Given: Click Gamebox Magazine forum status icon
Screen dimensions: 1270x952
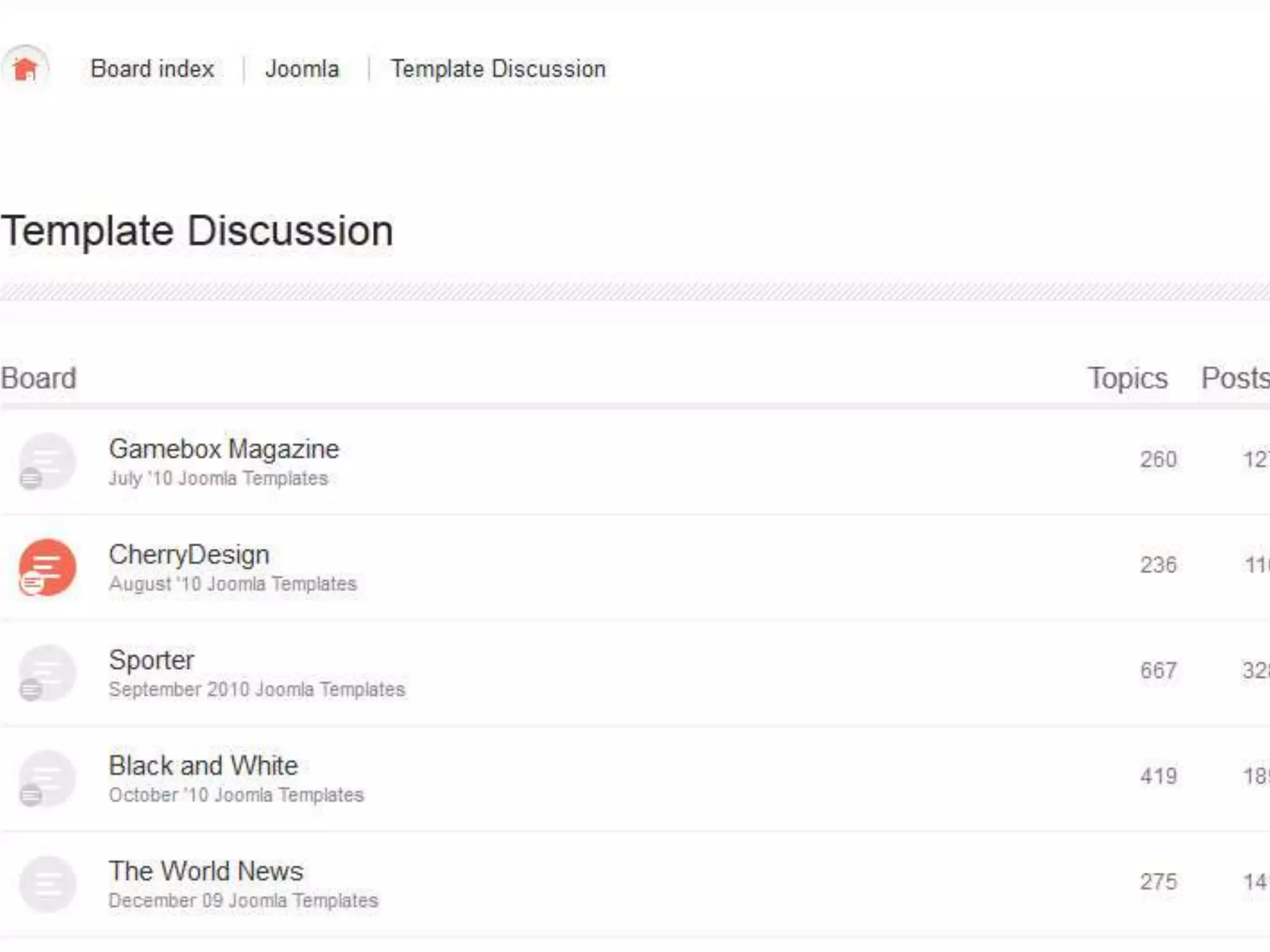Looking at the screenshot, I should coord(47,461).
